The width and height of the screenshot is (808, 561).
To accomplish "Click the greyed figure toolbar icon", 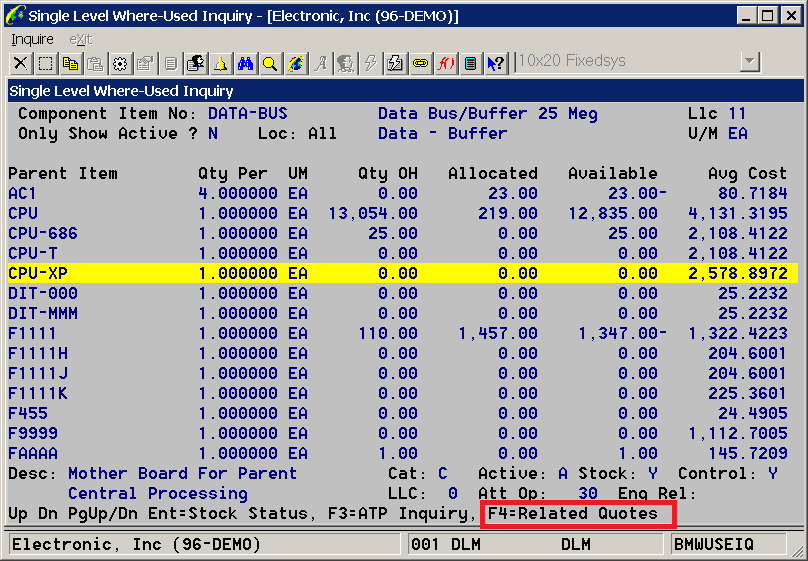I will click(345, 63).
